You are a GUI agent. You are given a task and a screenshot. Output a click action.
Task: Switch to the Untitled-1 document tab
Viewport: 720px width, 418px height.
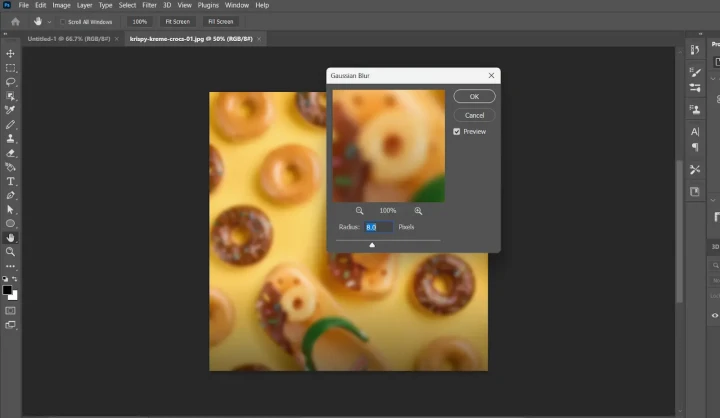[69, 39]
